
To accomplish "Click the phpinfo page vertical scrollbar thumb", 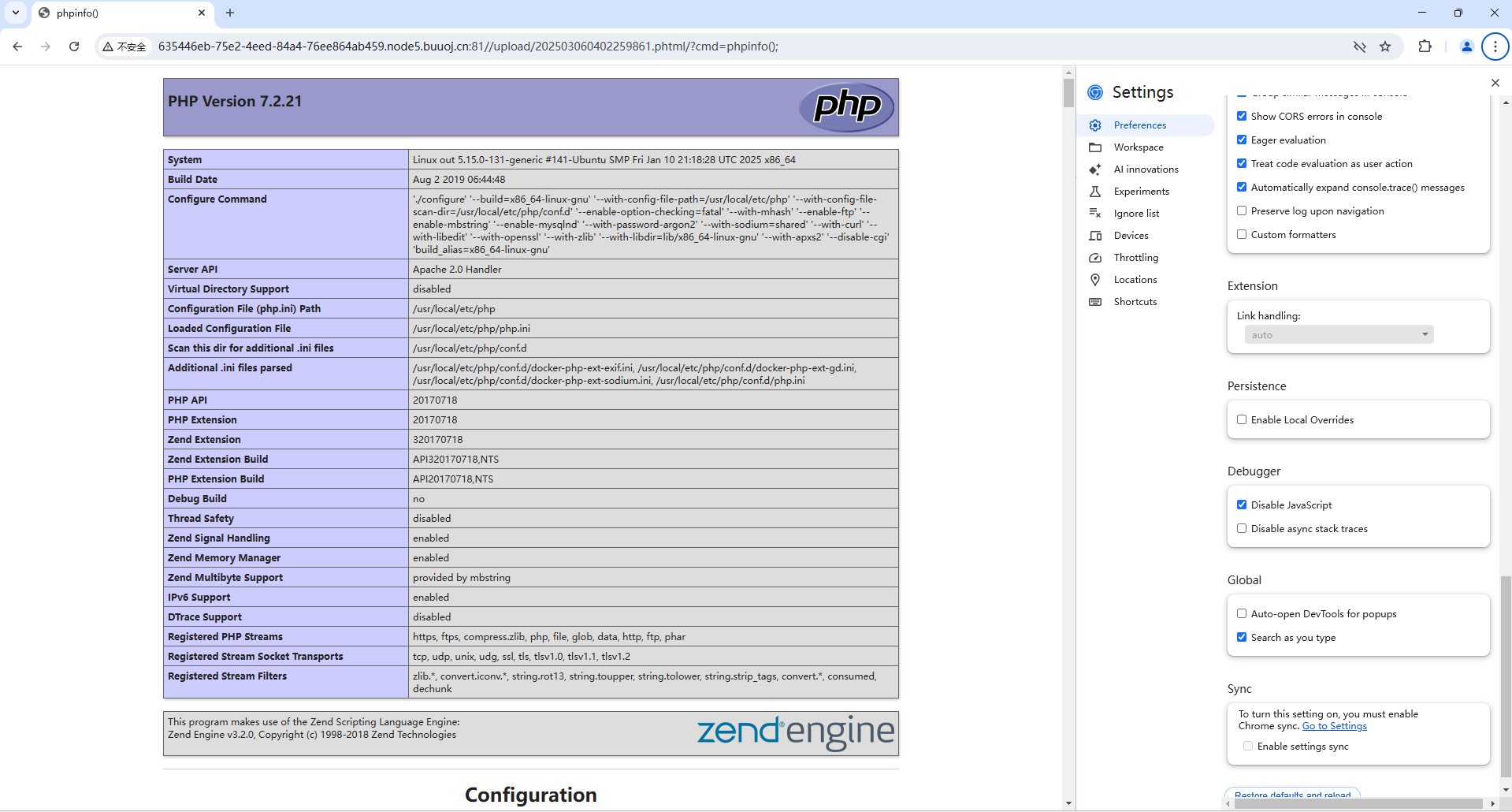I will pos(1068,92).
